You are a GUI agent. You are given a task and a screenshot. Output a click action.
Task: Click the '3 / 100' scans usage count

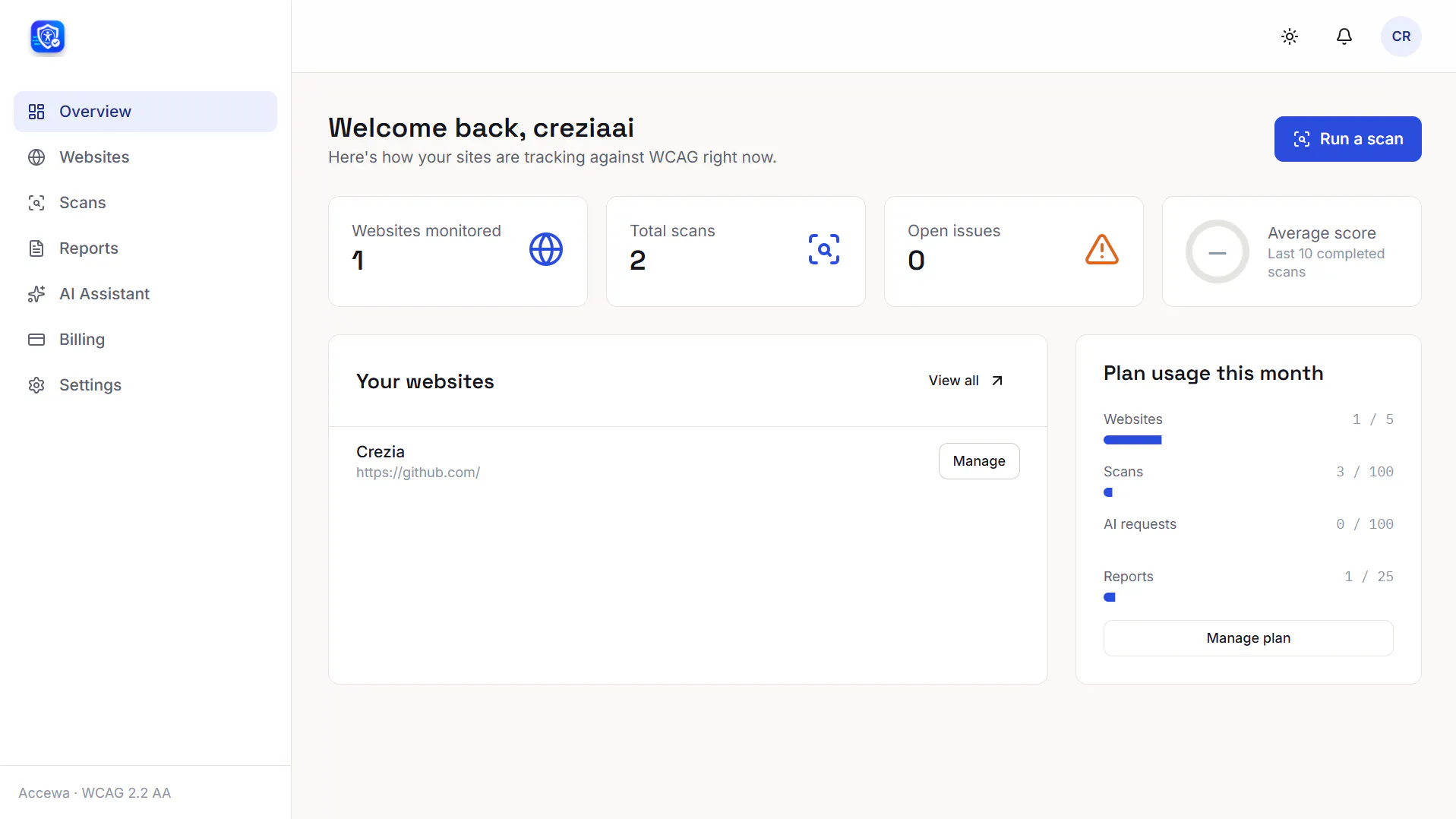click(1365, 472)
